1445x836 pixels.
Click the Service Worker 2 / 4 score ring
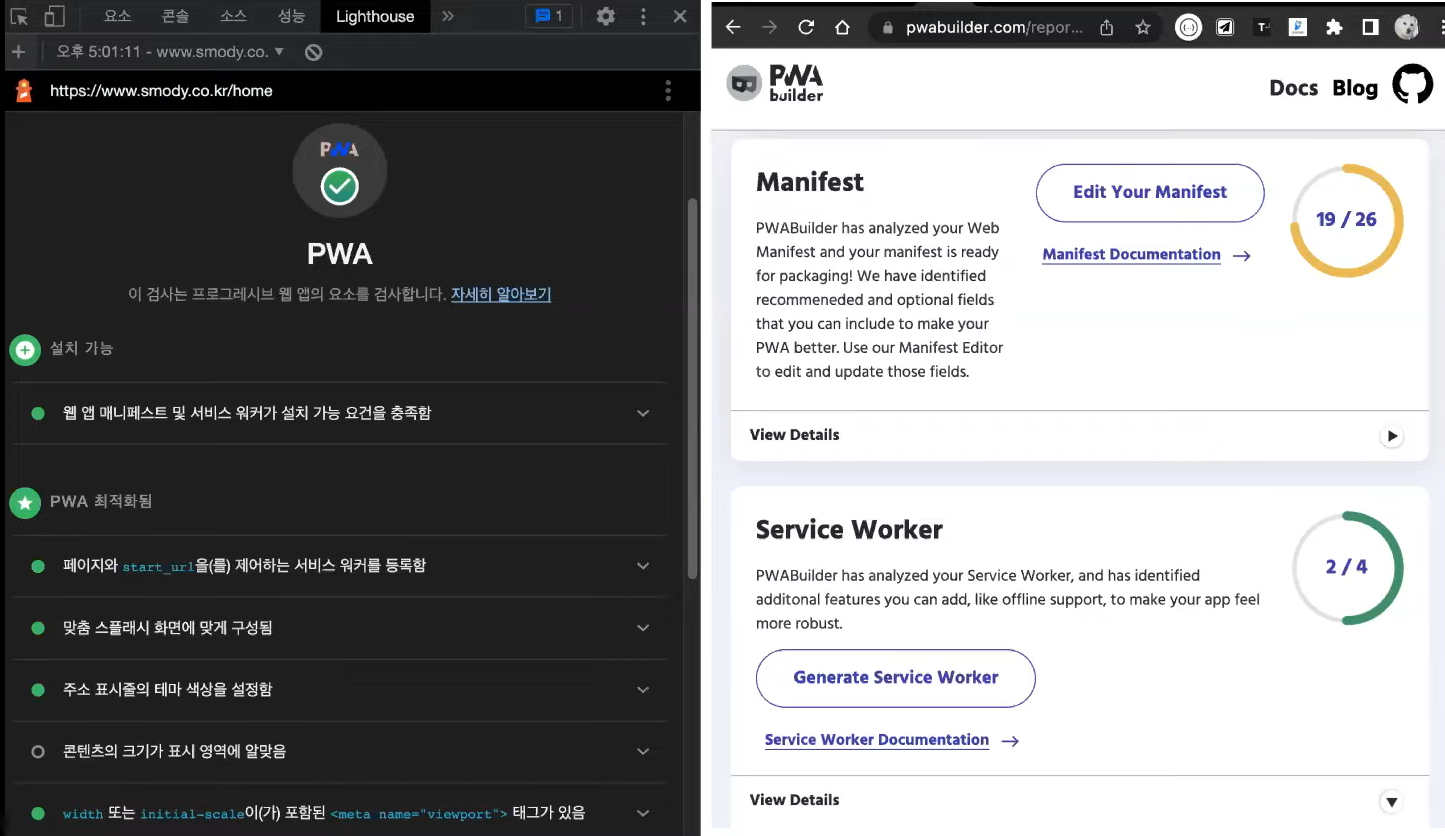coord(1347,567)
